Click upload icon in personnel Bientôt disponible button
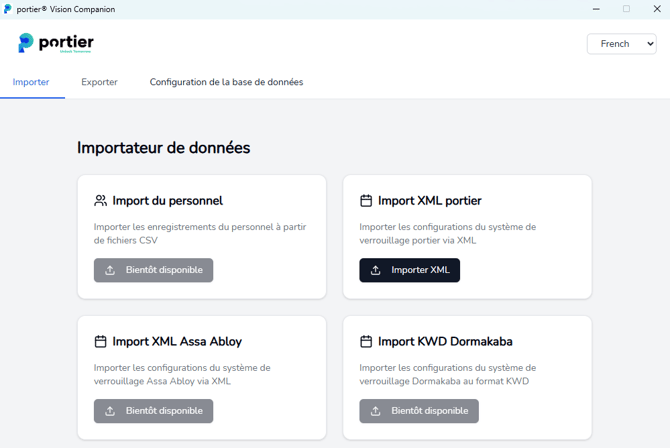The image size is (670, 448). pyautogui.click(x=110, y=270)
